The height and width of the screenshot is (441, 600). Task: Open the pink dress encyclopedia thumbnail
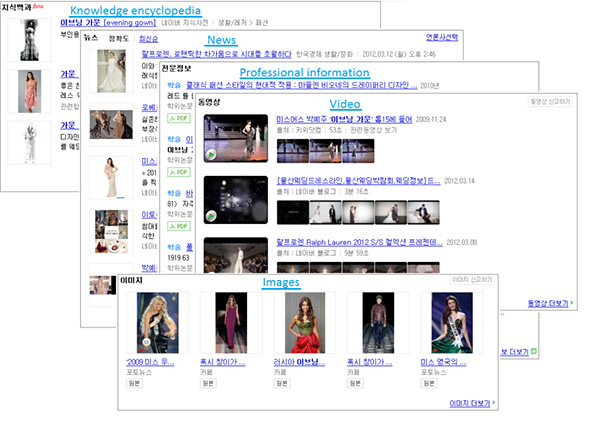pyautogui.click(x=29, y=91)
